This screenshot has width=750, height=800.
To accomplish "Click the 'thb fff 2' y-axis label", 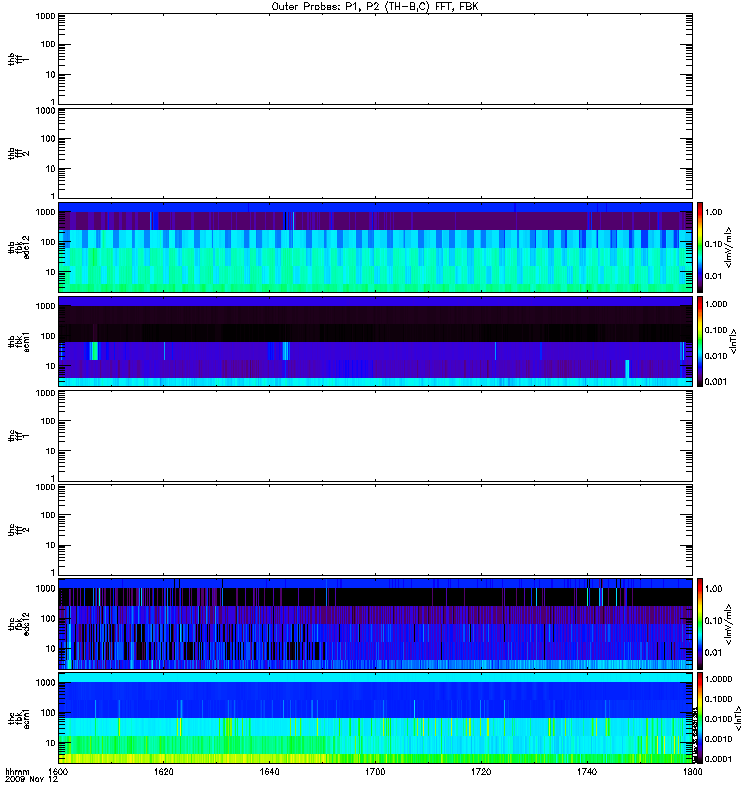I will coord(19,154).
